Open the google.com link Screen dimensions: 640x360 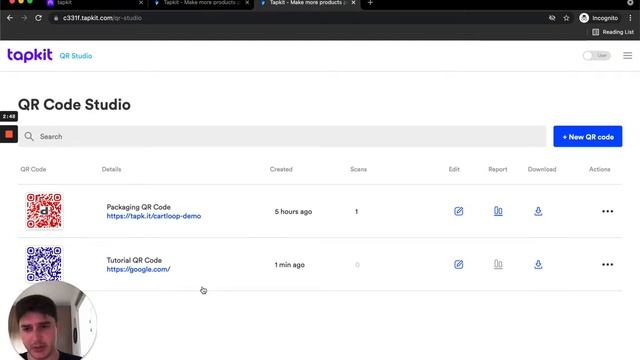[x=138, y=269]
